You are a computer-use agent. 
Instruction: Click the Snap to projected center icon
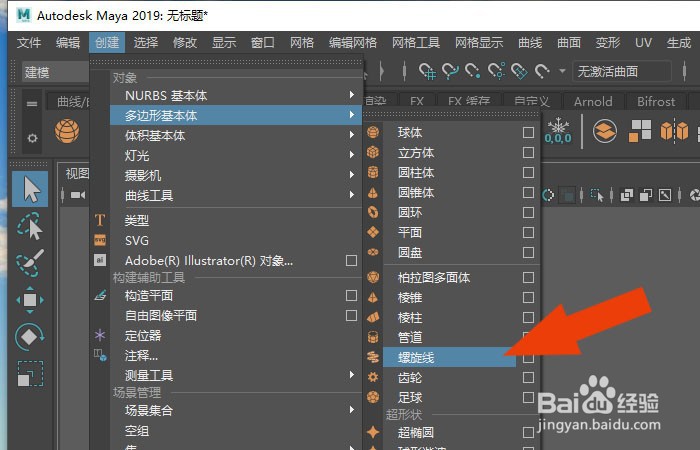point(496,71)
